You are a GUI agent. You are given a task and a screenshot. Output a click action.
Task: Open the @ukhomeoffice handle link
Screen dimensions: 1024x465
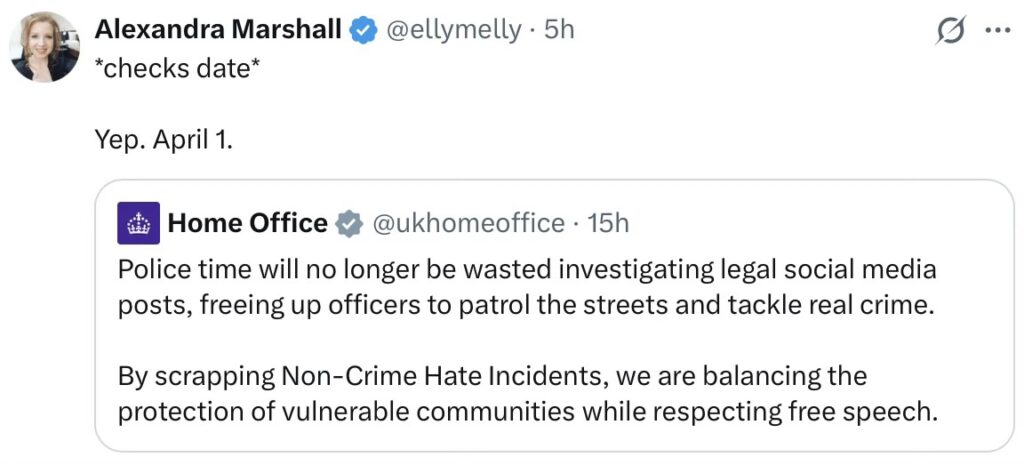pos(468,223)
